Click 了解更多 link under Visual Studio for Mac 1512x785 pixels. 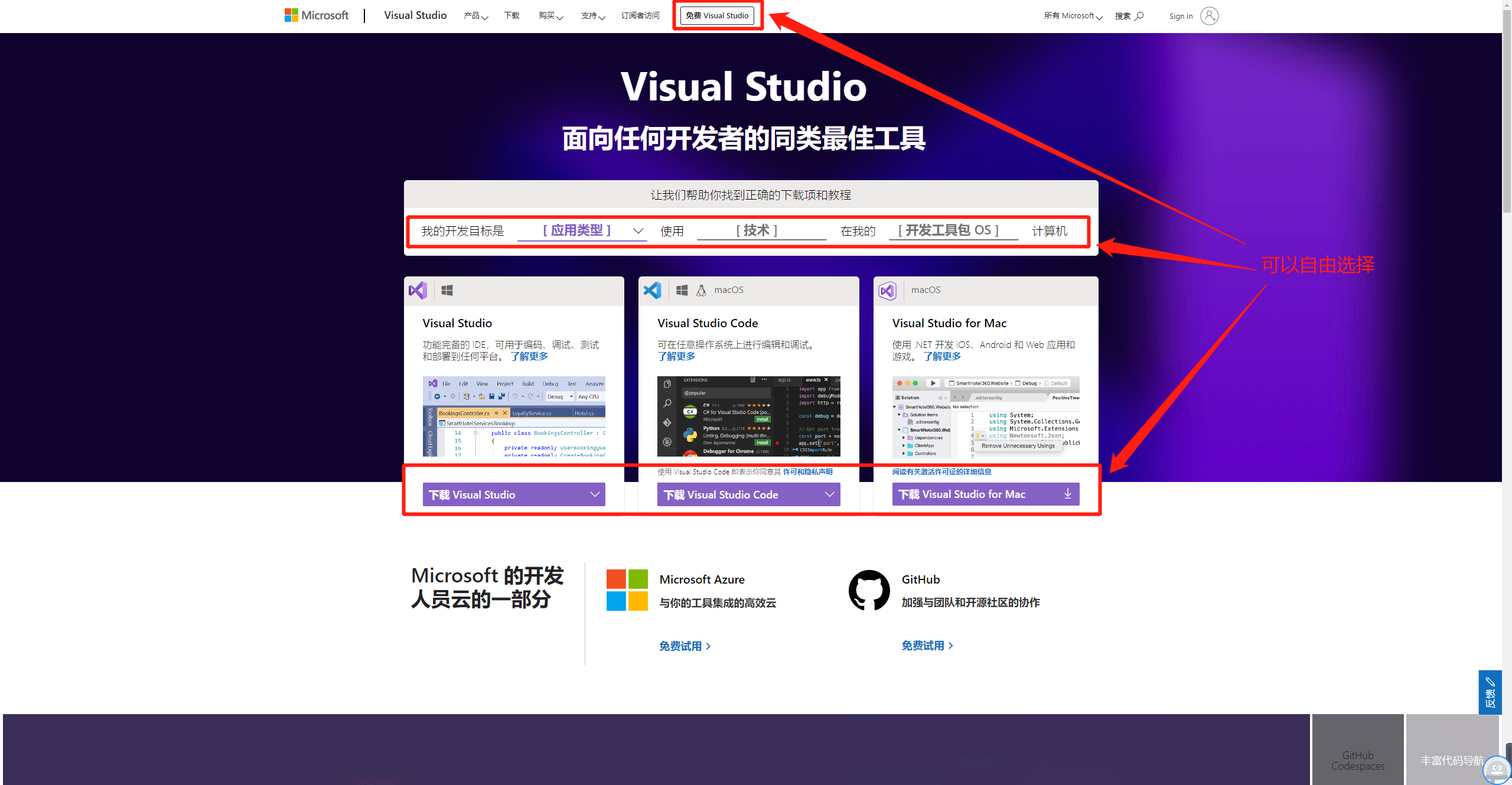pos(942,357)
